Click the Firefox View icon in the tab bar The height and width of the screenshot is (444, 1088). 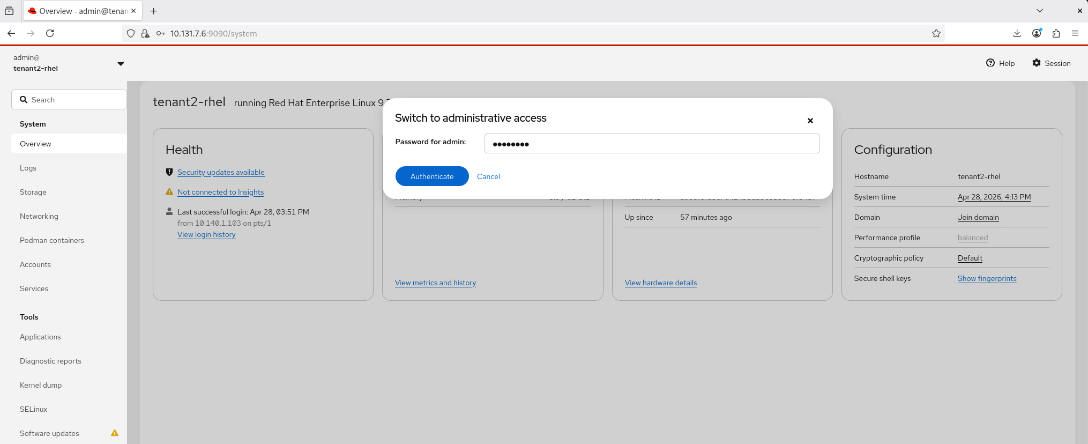(x=9, y=11)
